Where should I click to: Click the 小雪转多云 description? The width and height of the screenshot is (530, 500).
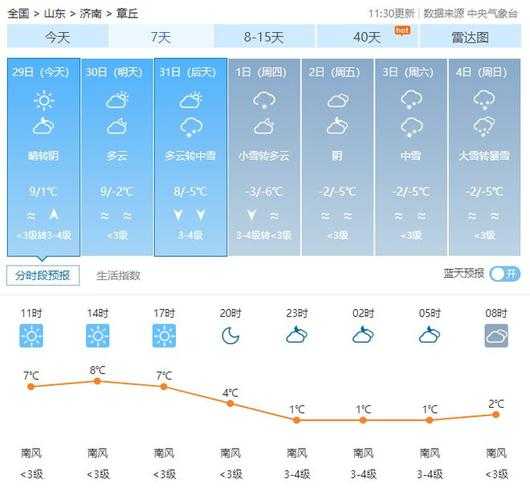[x=264, y=156]
